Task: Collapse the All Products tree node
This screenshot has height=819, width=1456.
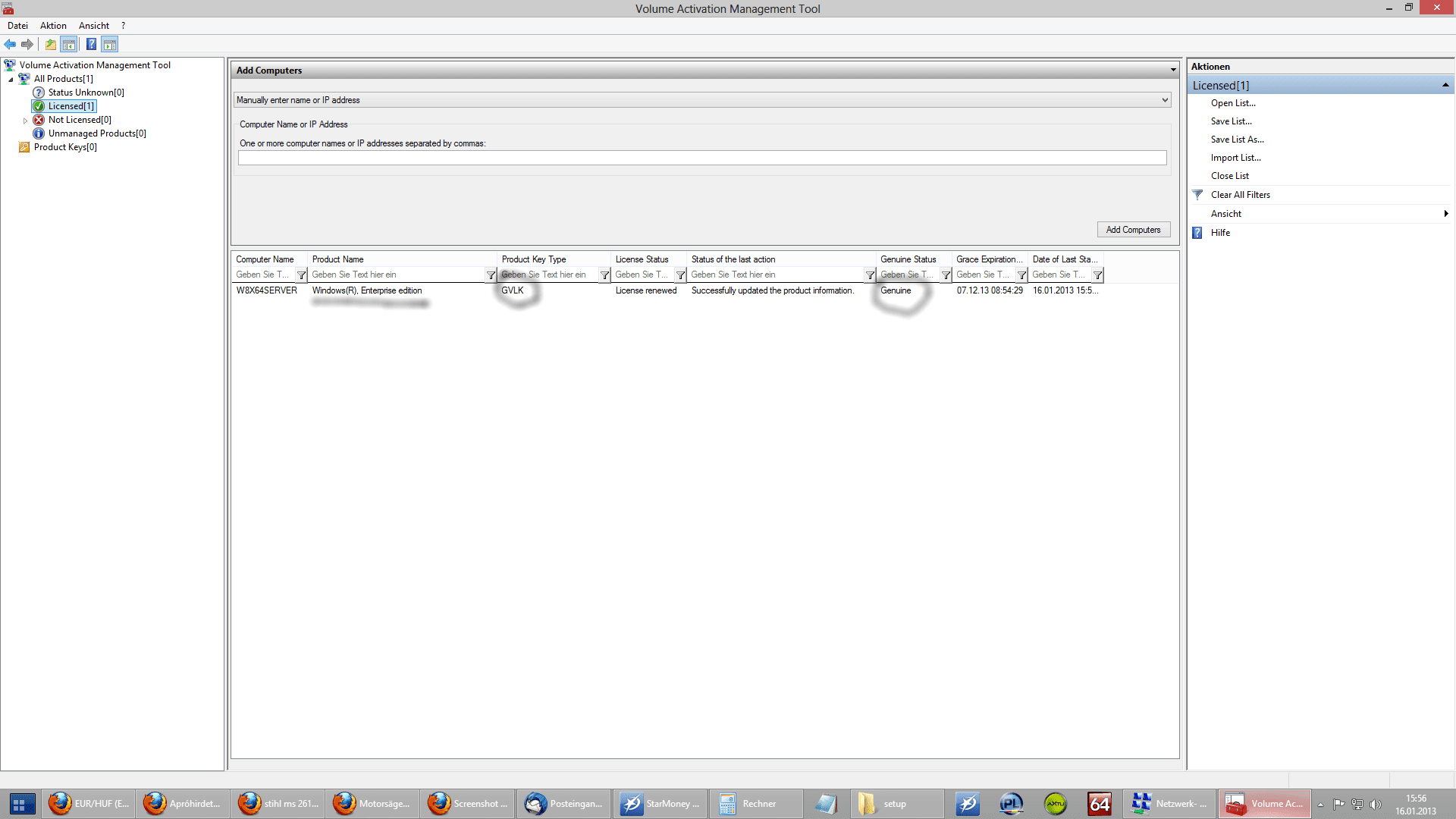Action: 11,80
